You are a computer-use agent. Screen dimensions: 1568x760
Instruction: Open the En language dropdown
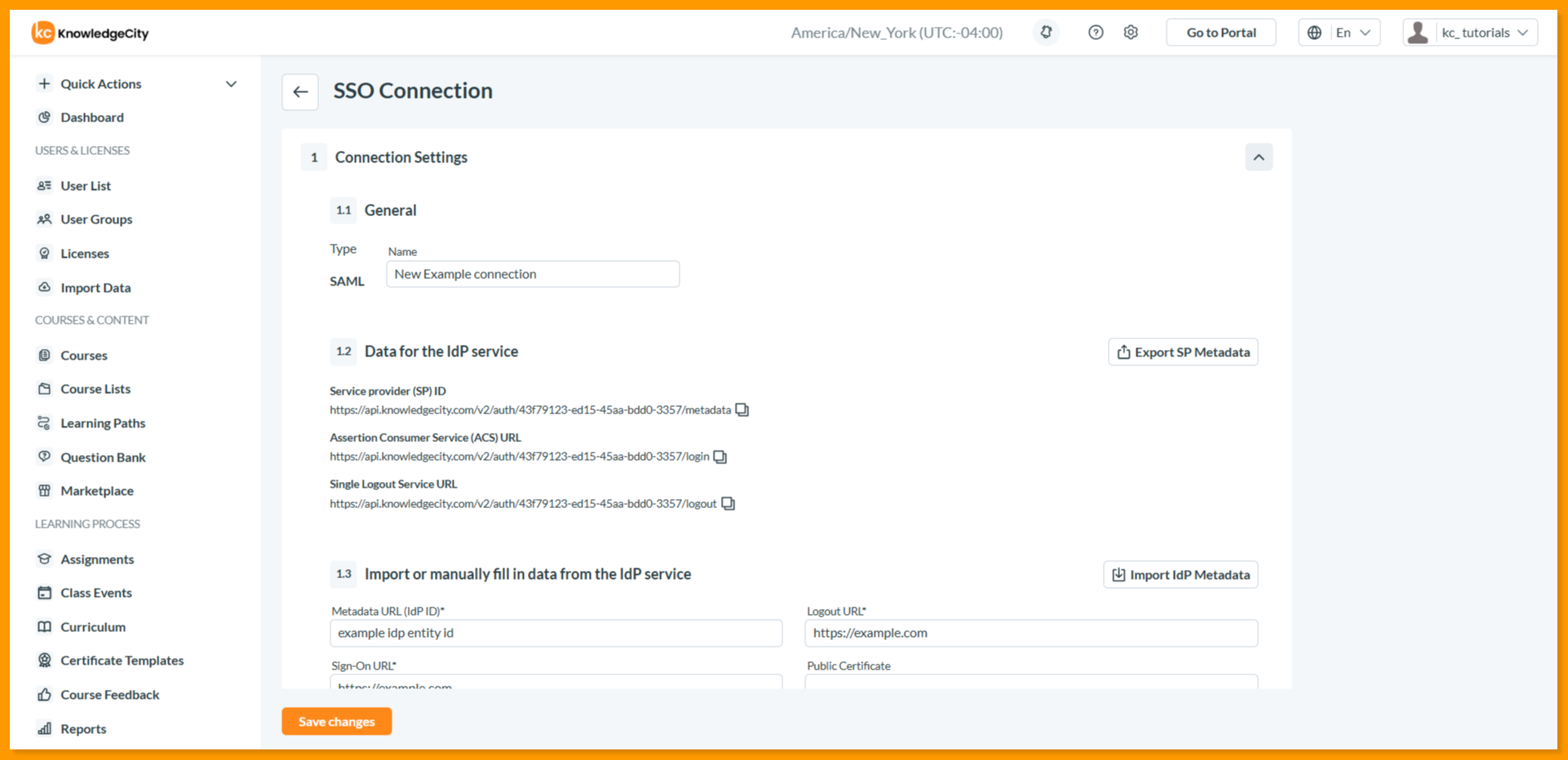[x=1339, y=33]
